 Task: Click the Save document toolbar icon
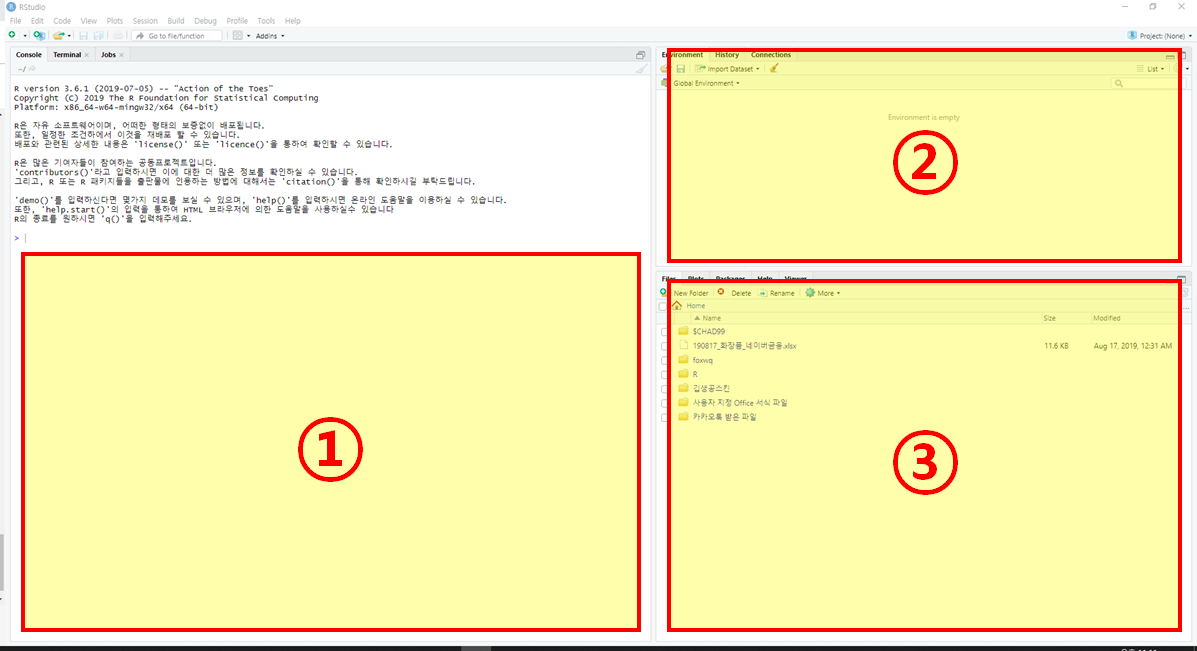(83, 35)
